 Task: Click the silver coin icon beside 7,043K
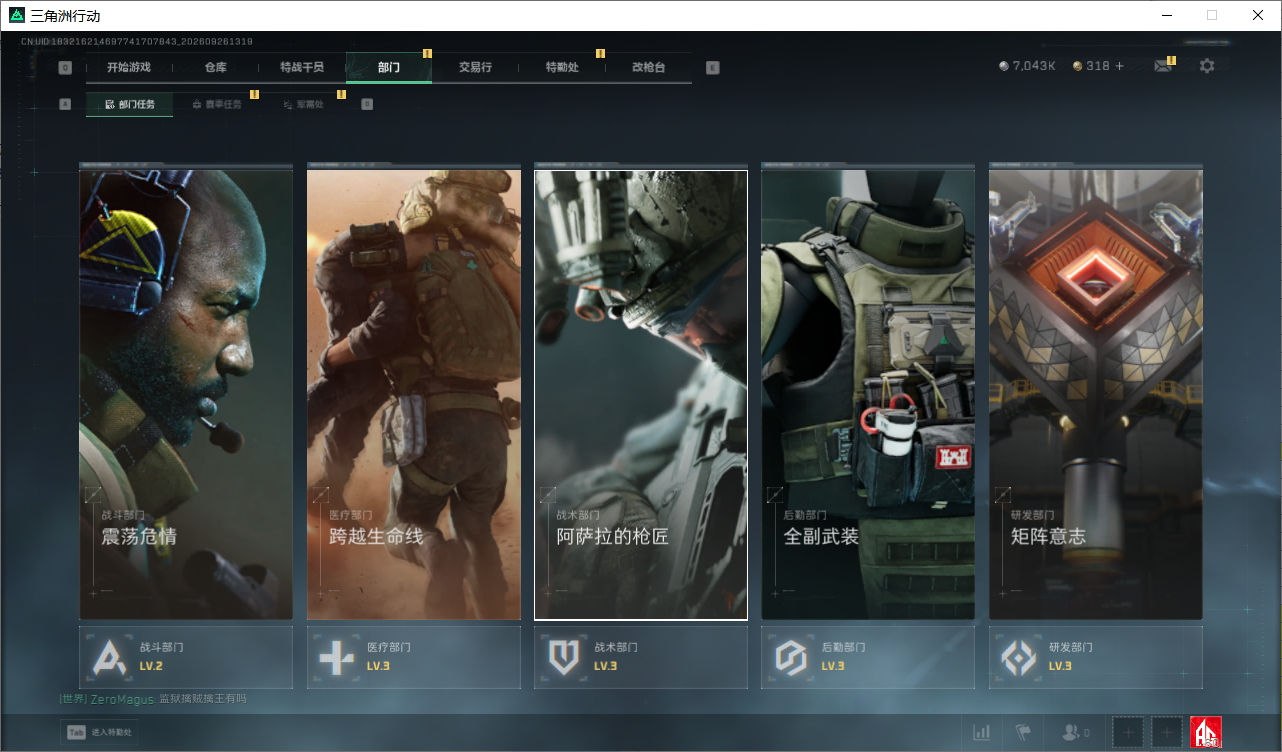[1004, 66]
